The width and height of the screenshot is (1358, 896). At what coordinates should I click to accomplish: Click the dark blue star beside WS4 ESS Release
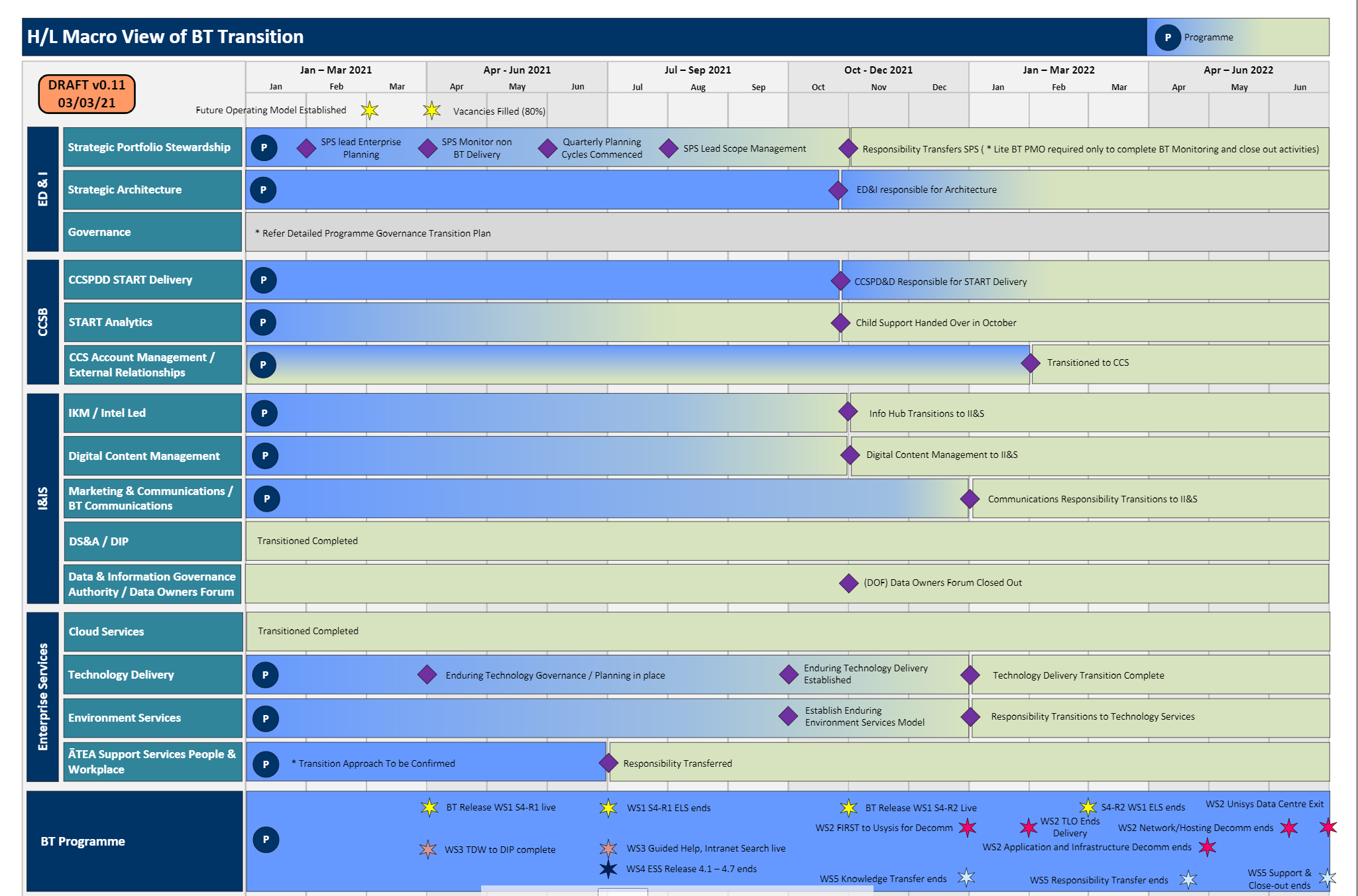click(x=608, y=869)
